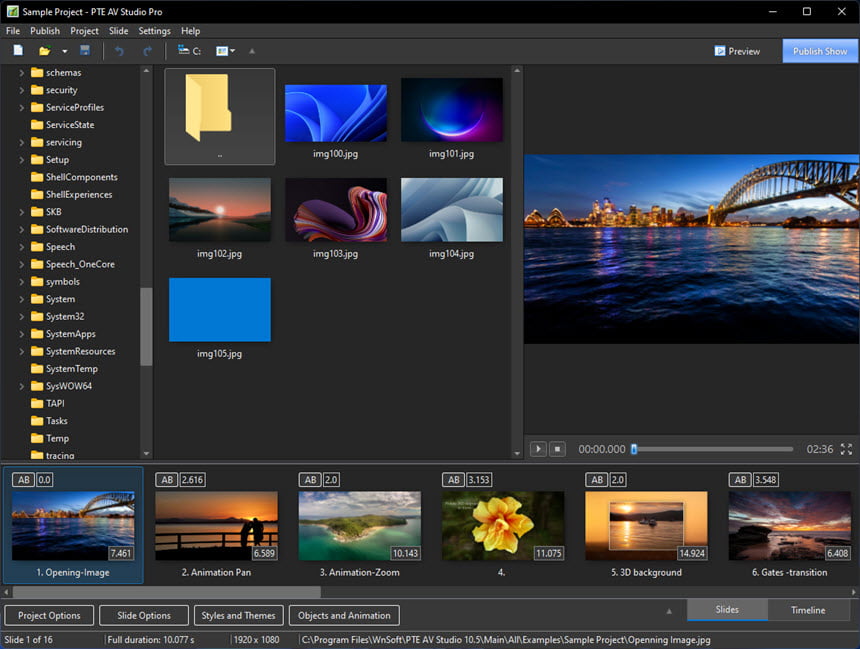Image resolution: width=860 pixels, height=649 pixels.
Task: Select the 6. Gates -transition slide
Action: (x=789, y=526)
